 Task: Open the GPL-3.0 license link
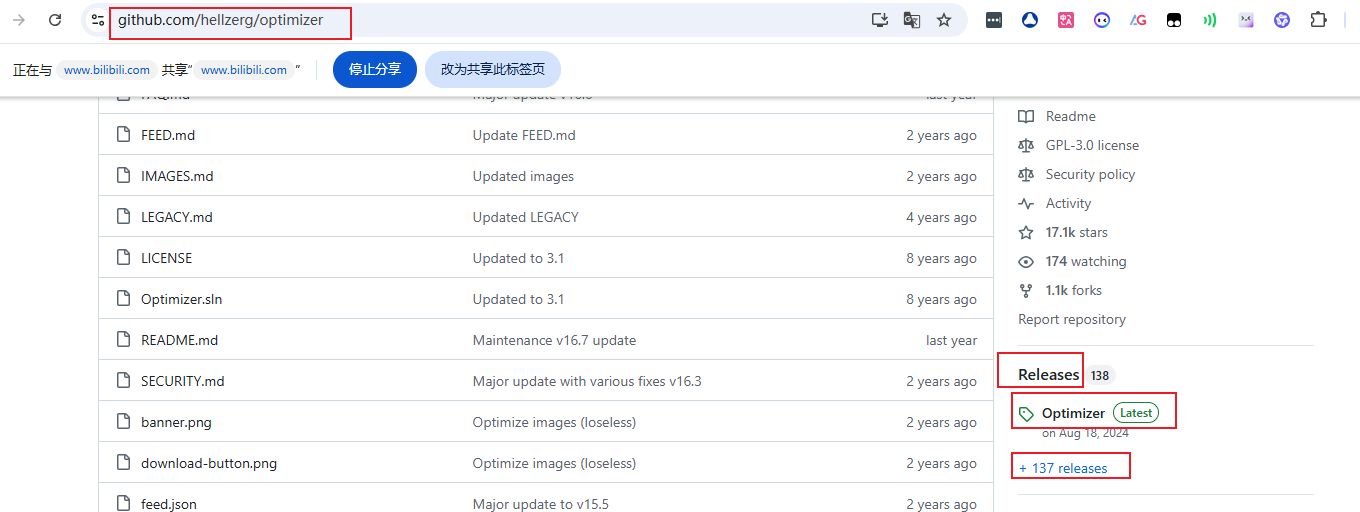1092,146
